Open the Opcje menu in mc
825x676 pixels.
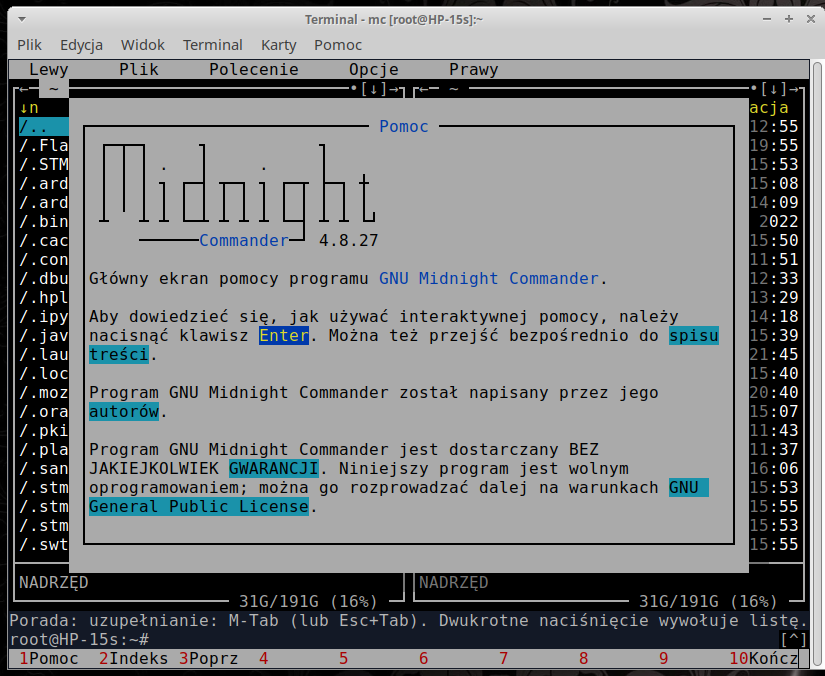pos(374,69)
